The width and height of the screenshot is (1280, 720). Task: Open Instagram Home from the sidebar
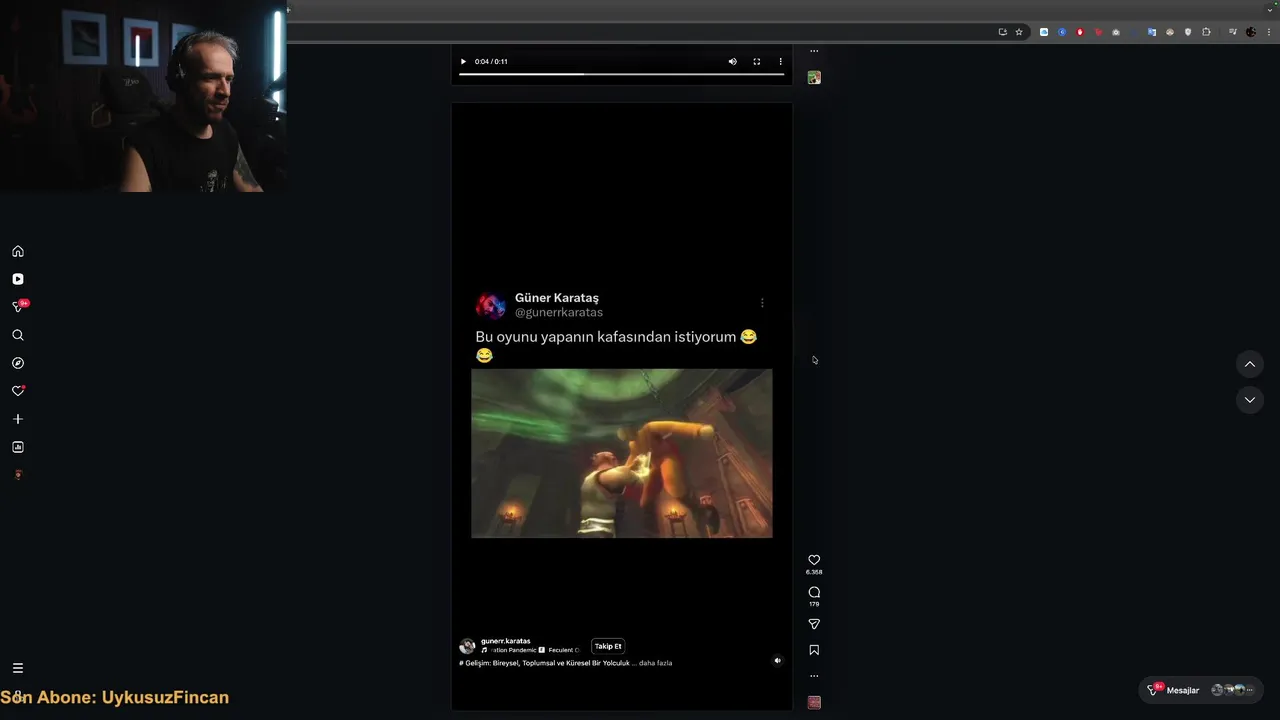coord(18,251)
